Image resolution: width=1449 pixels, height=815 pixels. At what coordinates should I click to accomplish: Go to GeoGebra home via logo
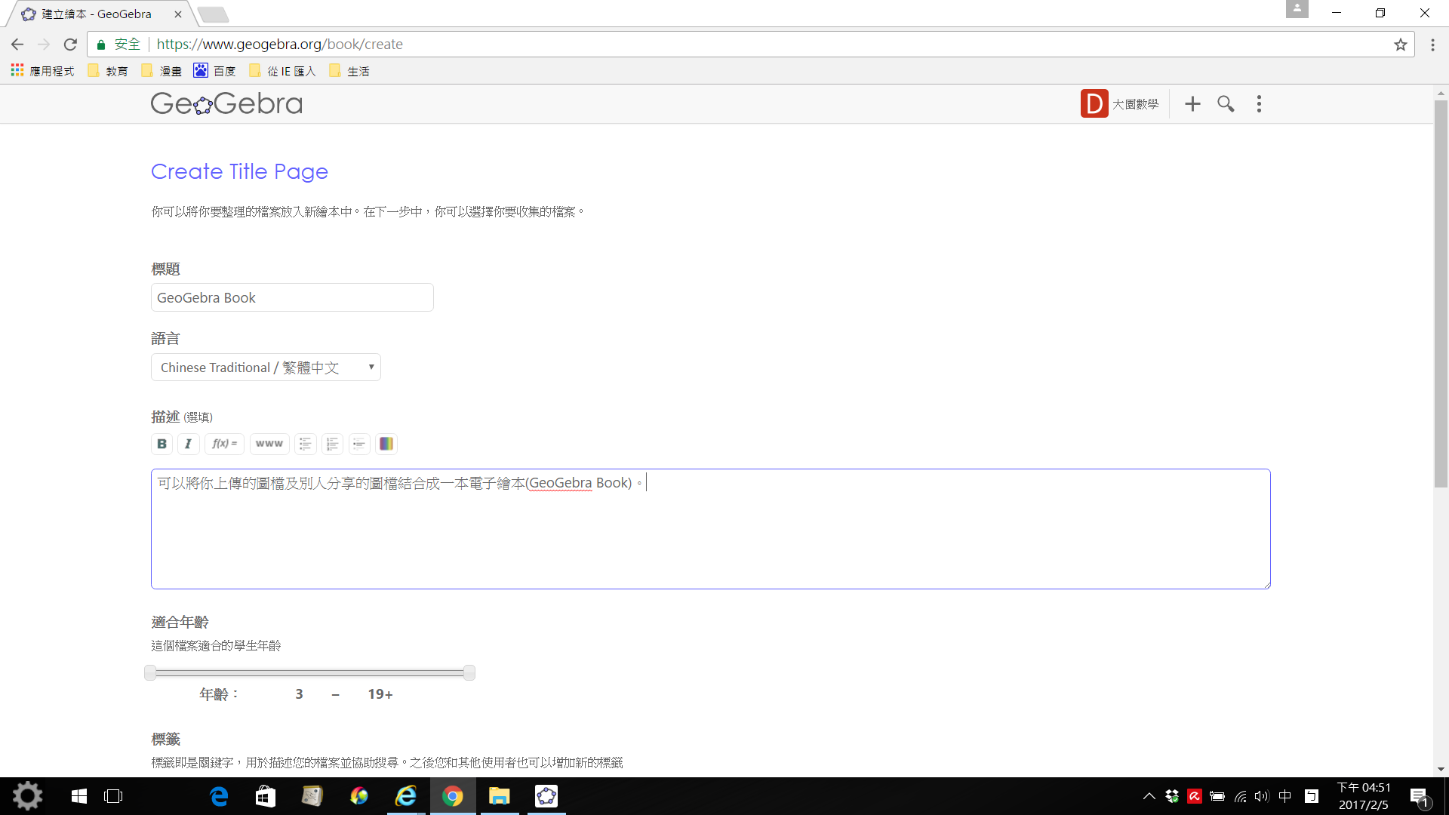[227, 104]
